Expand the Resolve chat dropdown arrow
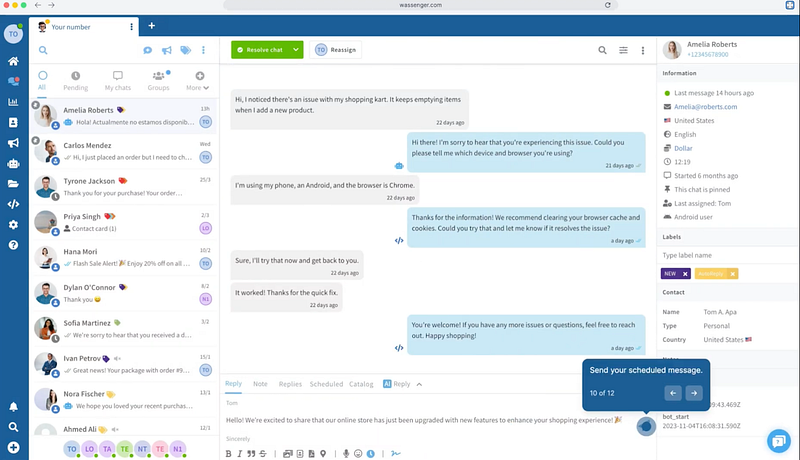800x460 pixels. [297, 50]
